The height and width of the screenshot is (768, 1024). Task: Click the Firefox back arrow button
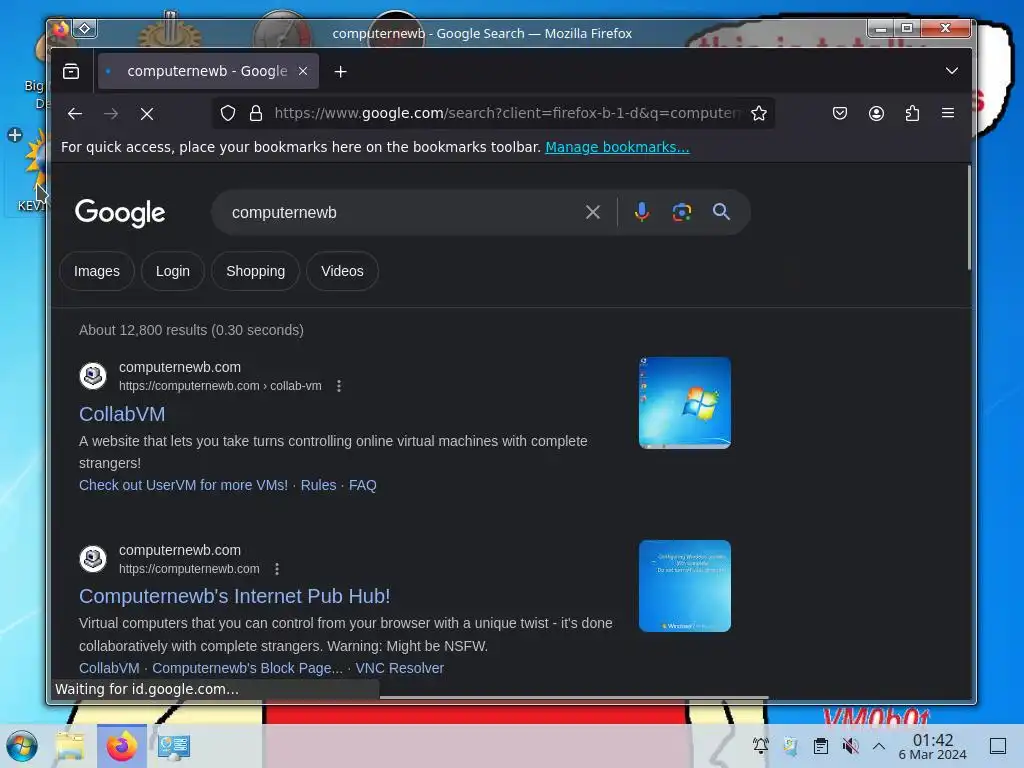point(74,114)
